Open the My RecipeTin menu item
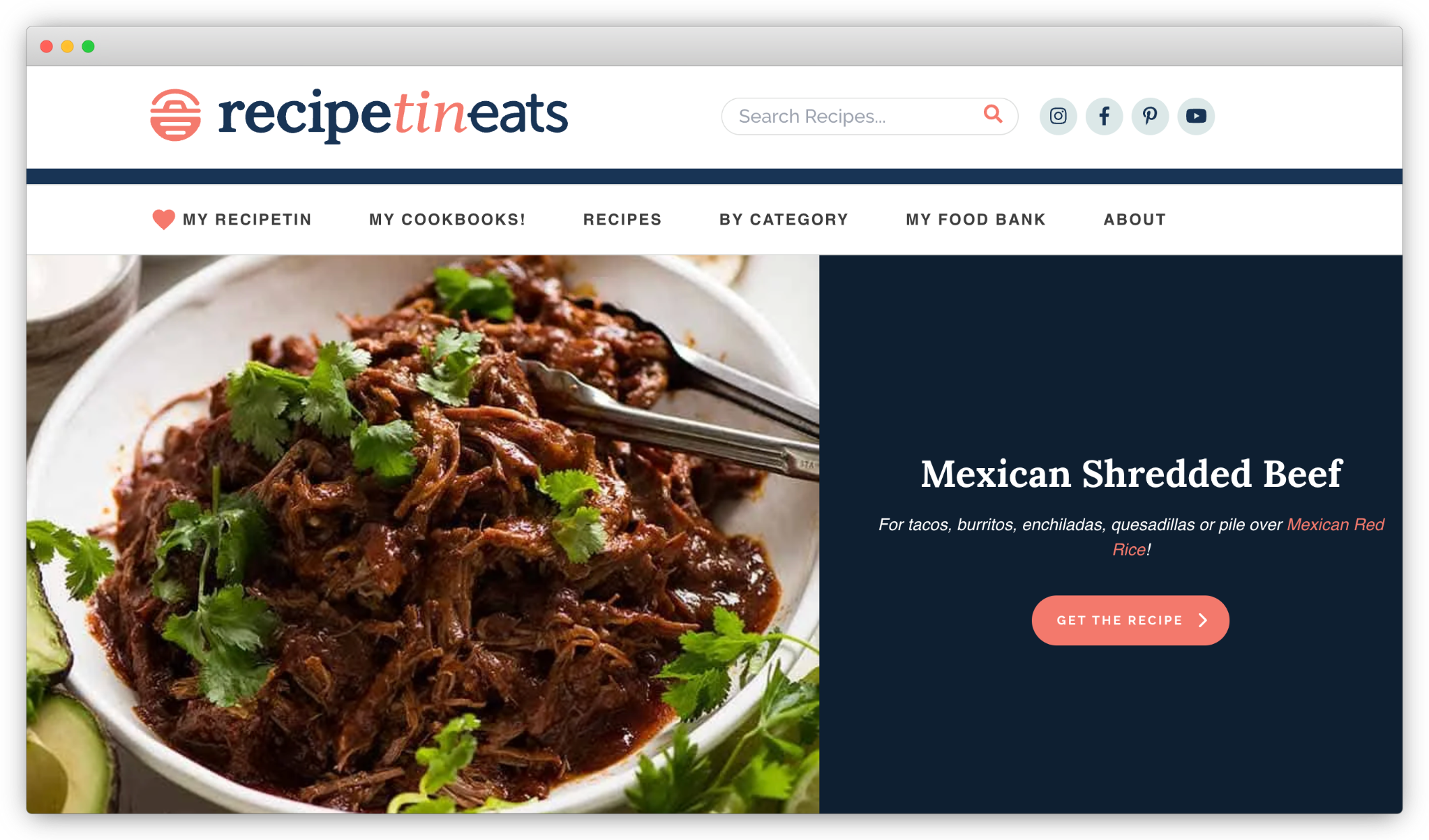The width and height of the screenshot is (1429, 840). tap(247, 220)
